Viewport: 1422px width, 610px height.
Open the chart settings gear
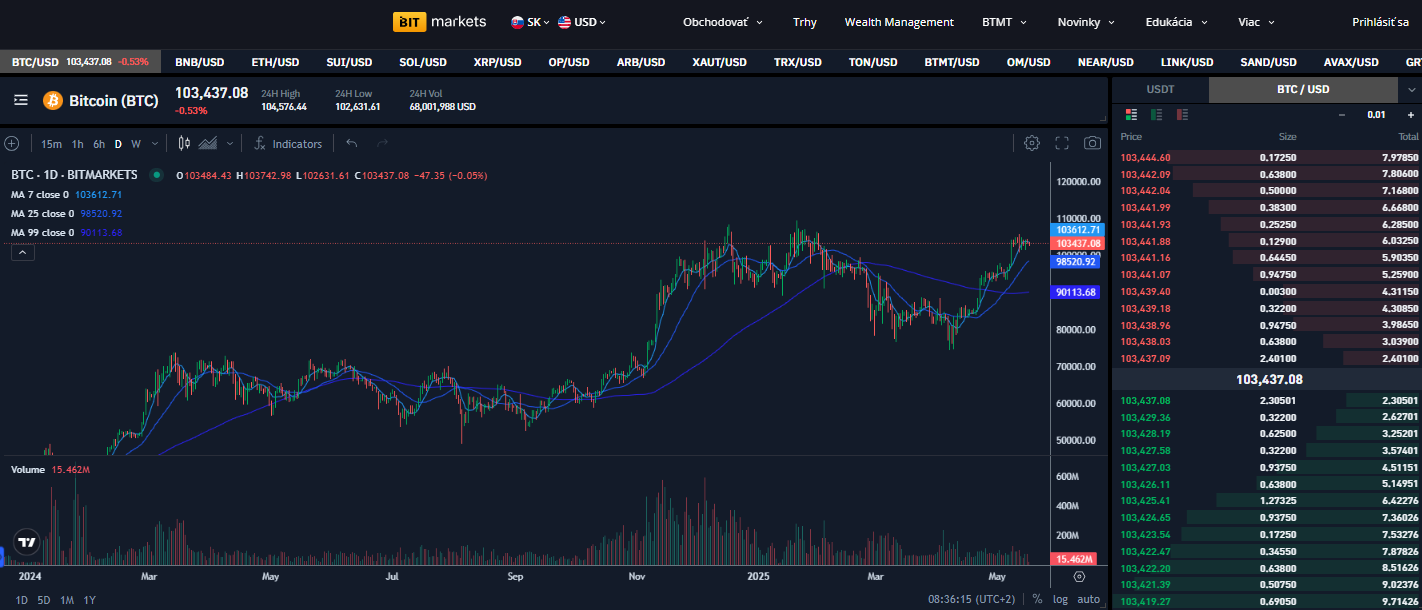click(x=1032, y=144)
